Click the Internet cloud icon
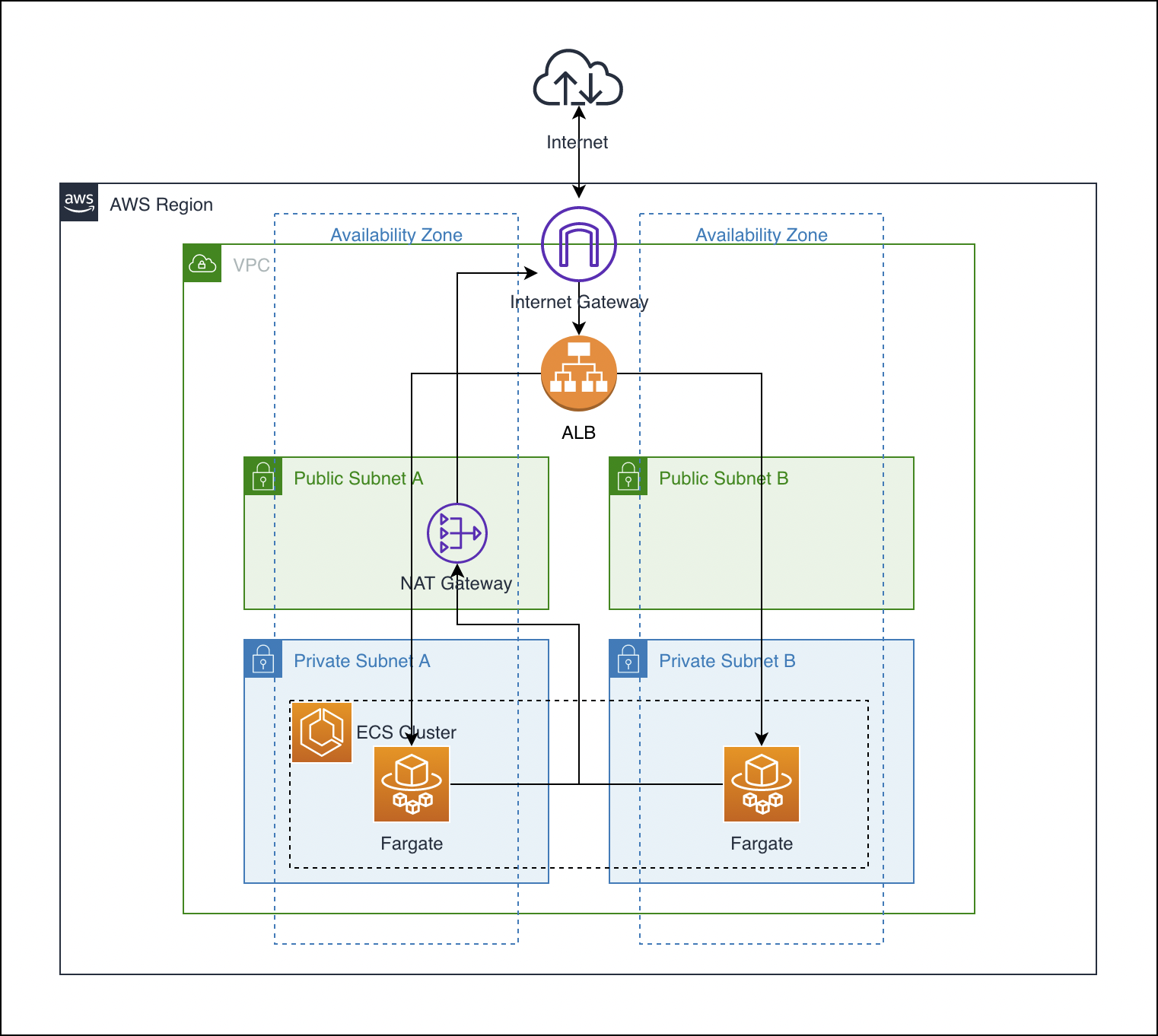Viewport: 1158px width, 1036px height. click(x=578, y=77)
